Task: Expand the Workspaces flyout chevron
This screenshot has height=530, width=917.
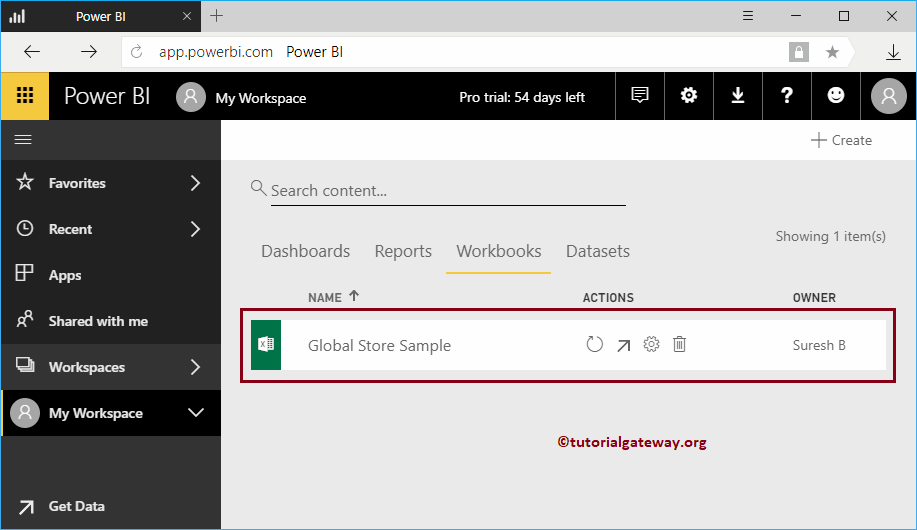Action: (x=195, y=367)
